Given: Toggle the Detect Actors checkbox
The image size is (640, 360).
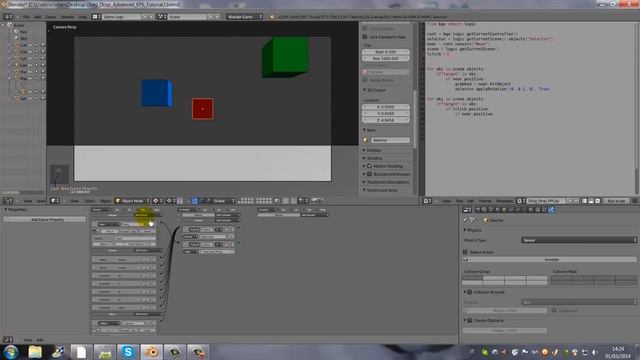Looking at the screenshot, I should (465, 252).
